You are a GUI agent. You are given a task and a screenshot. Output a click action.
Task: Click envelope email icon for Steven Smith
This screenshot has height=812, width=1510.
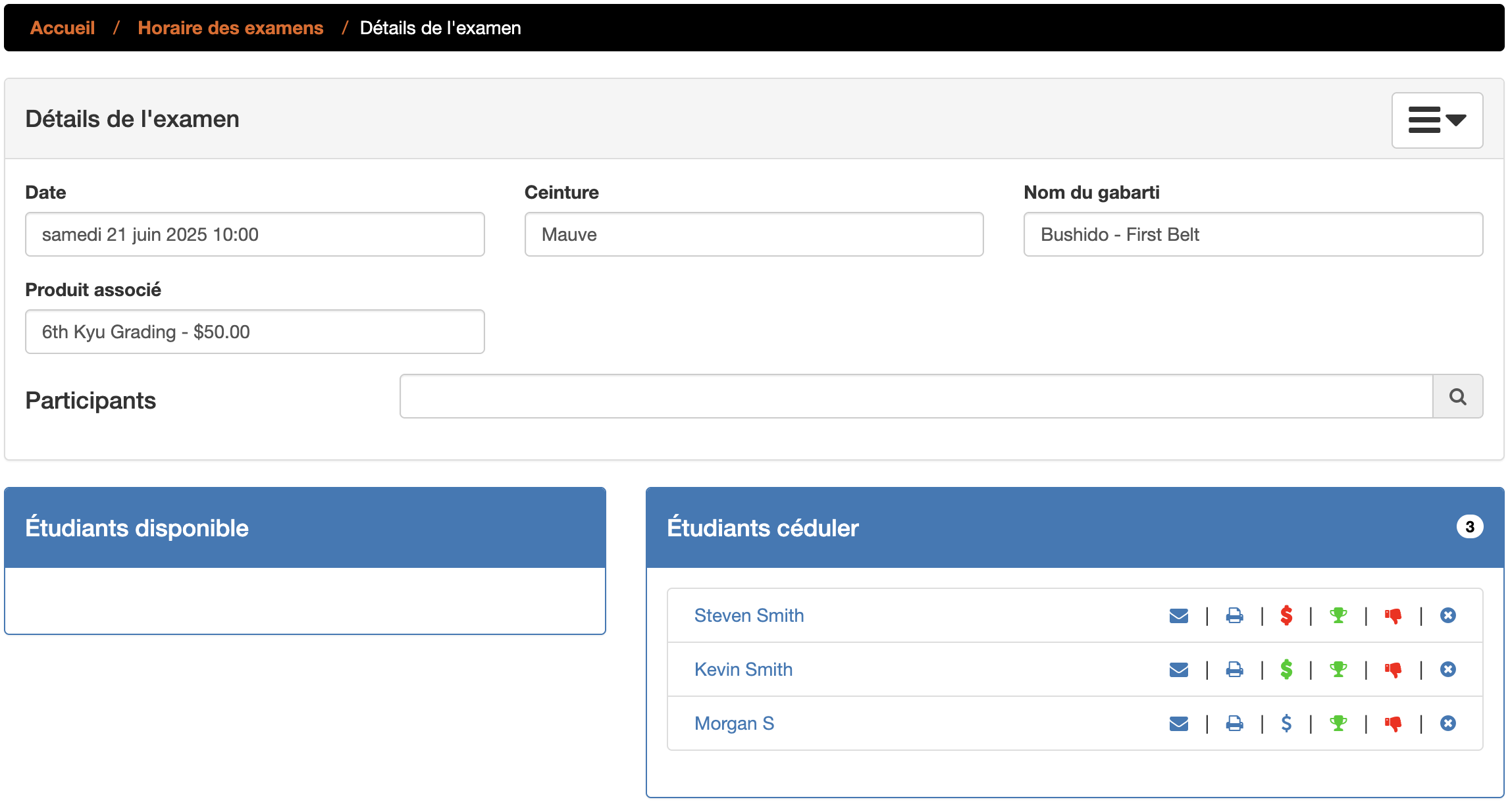[x=1178, y=615]
